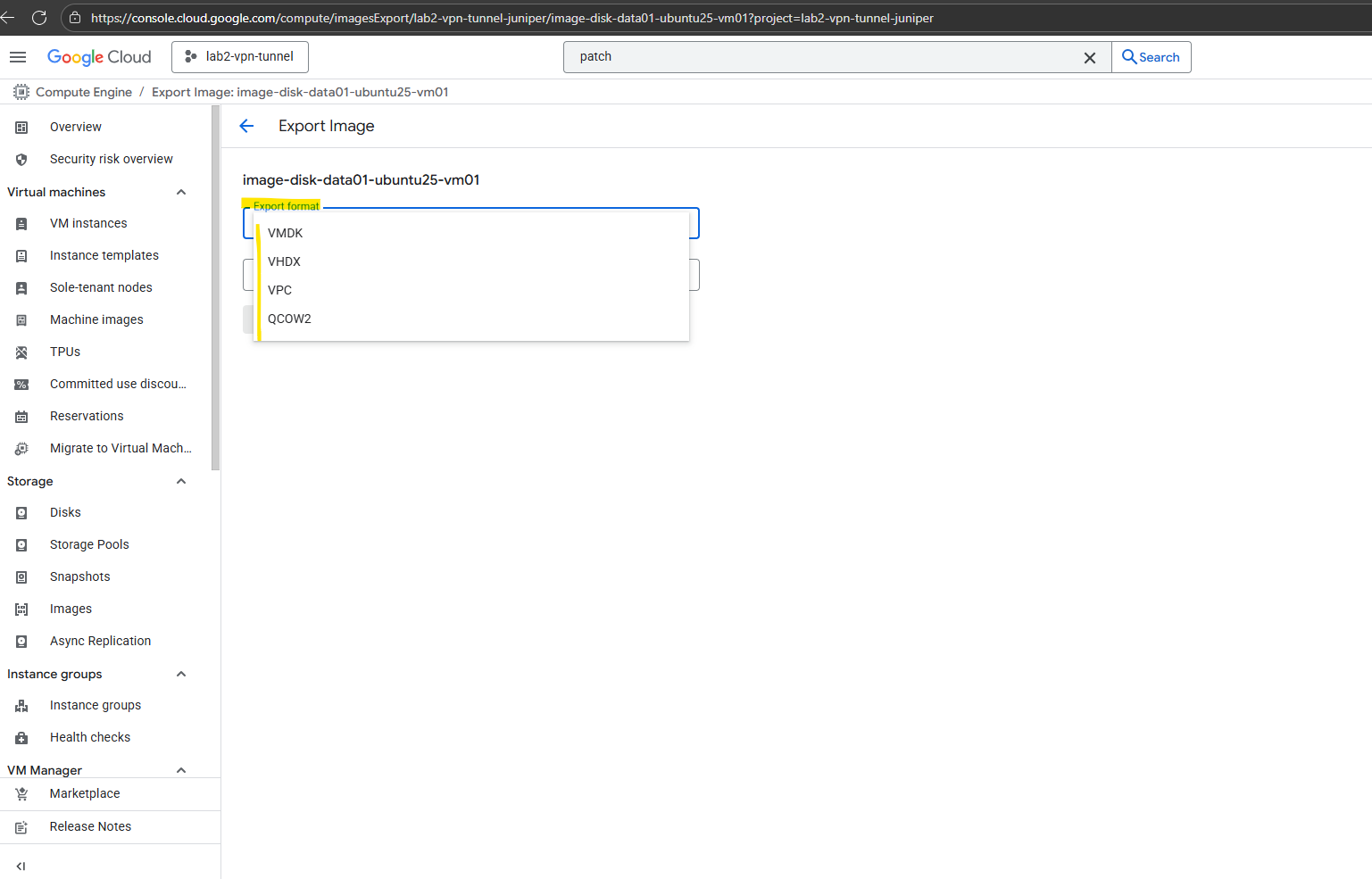Click the Machine images icon
Viewport: 1372px width, 879px height.
click(x=21, y=320)
